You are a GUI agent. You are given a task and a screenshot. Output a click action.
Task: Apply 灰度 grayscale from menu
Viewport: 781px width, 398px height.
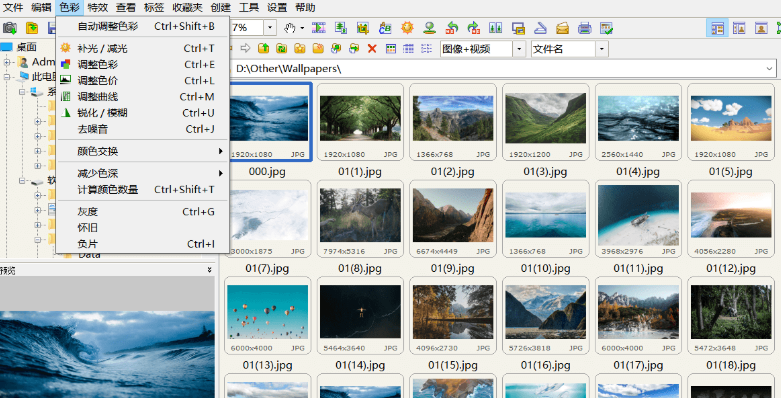click(x=143, y=212)
